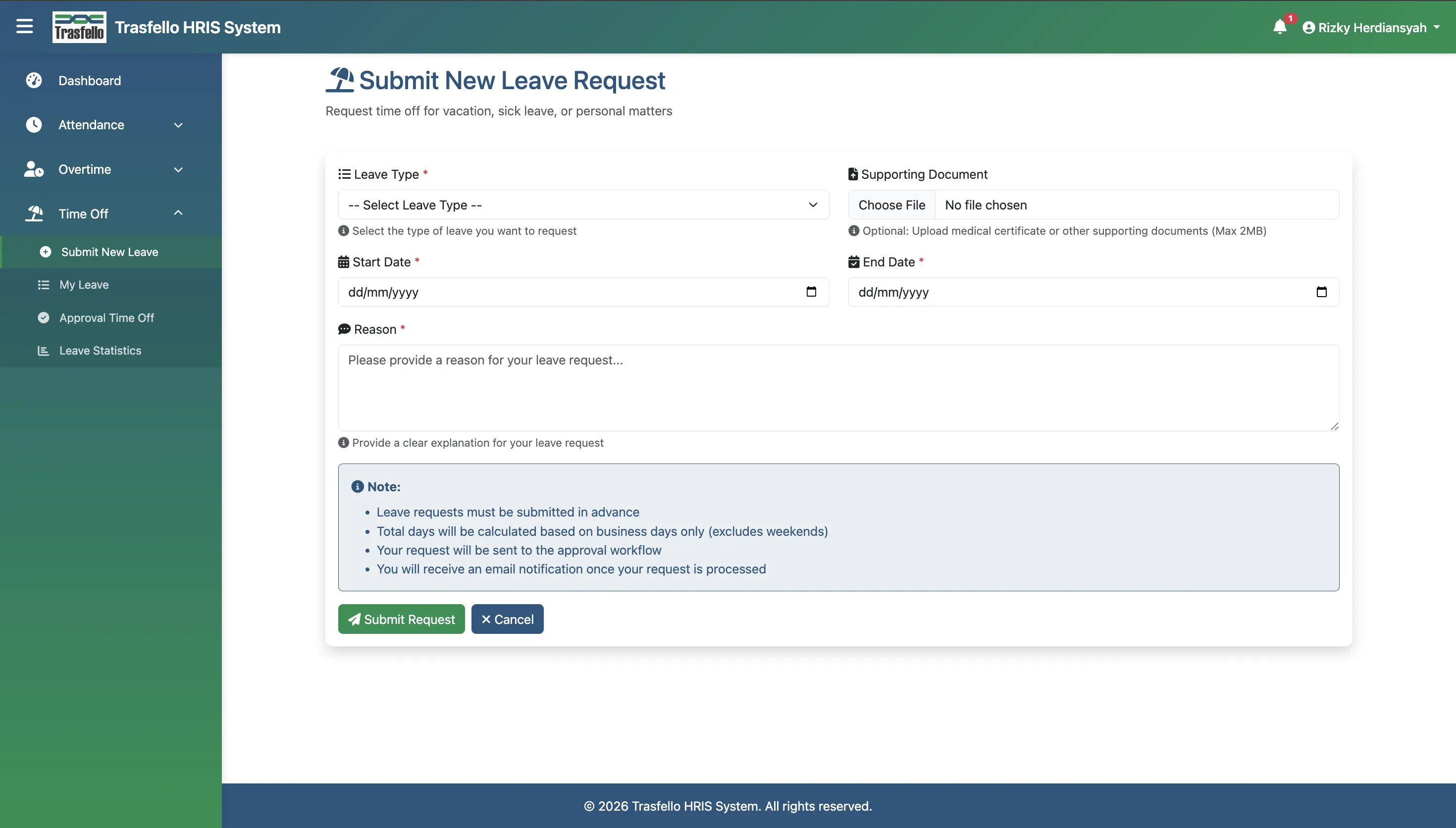Click into the Reason text area
Image resolution: width=1456 pixels, height=828 pixels.
click(838, 388)
